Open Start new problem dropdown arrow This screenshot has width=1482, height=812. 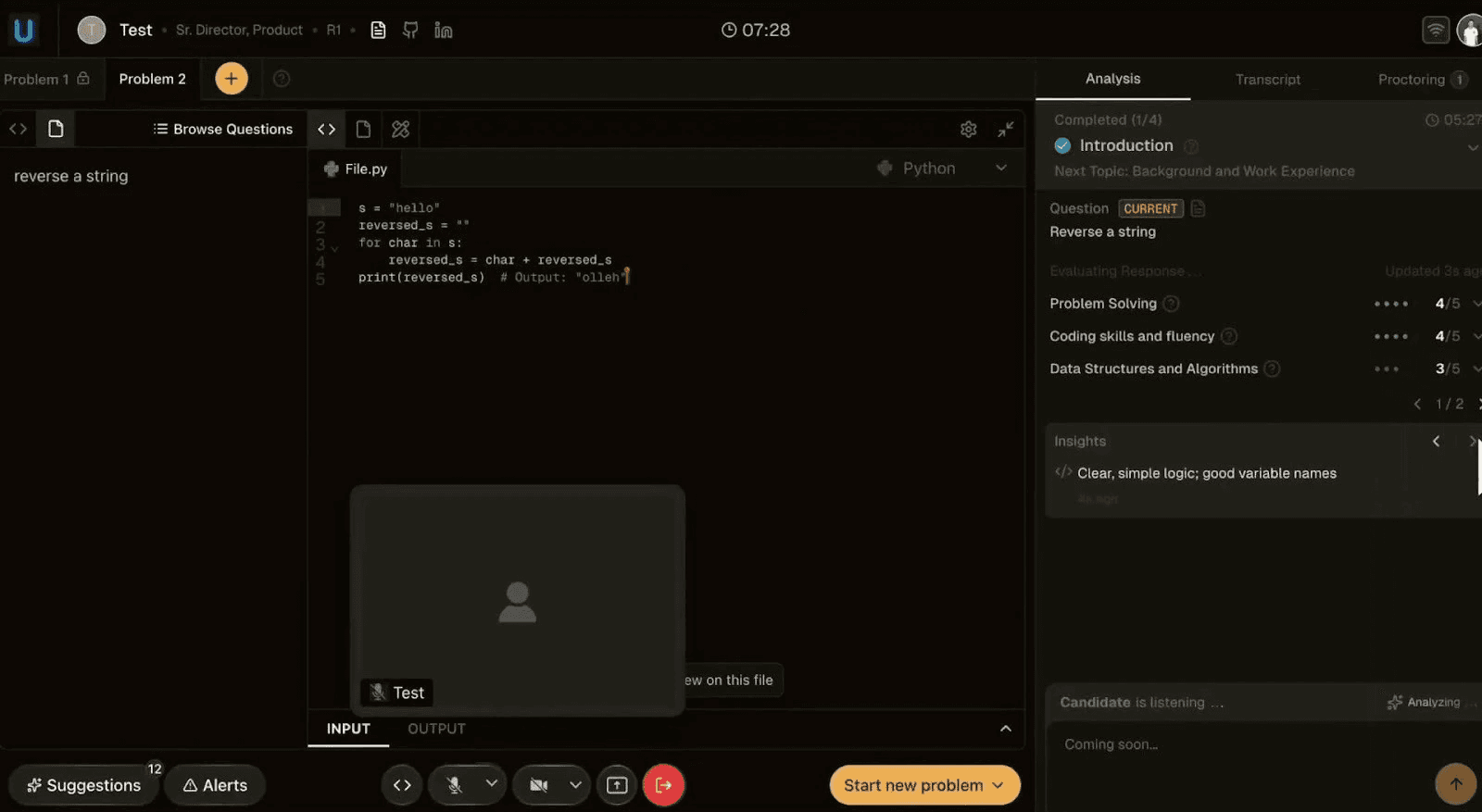[x=998, y=785]
